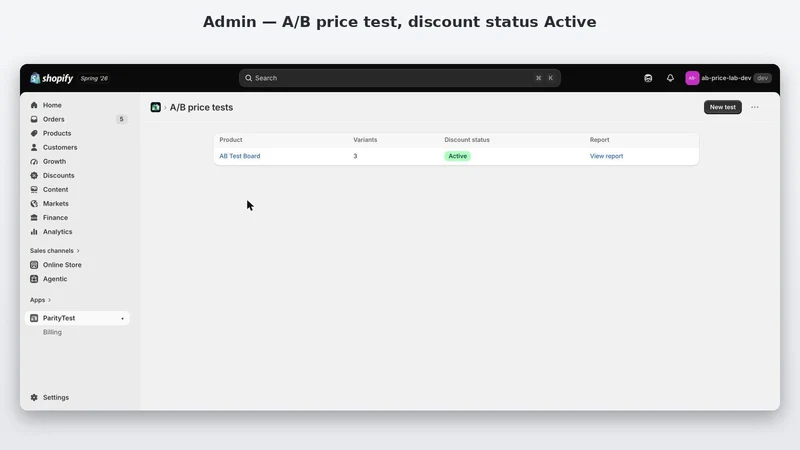Open the AB Test Board product link
The image size is (800, 450).
coord(240,156)
